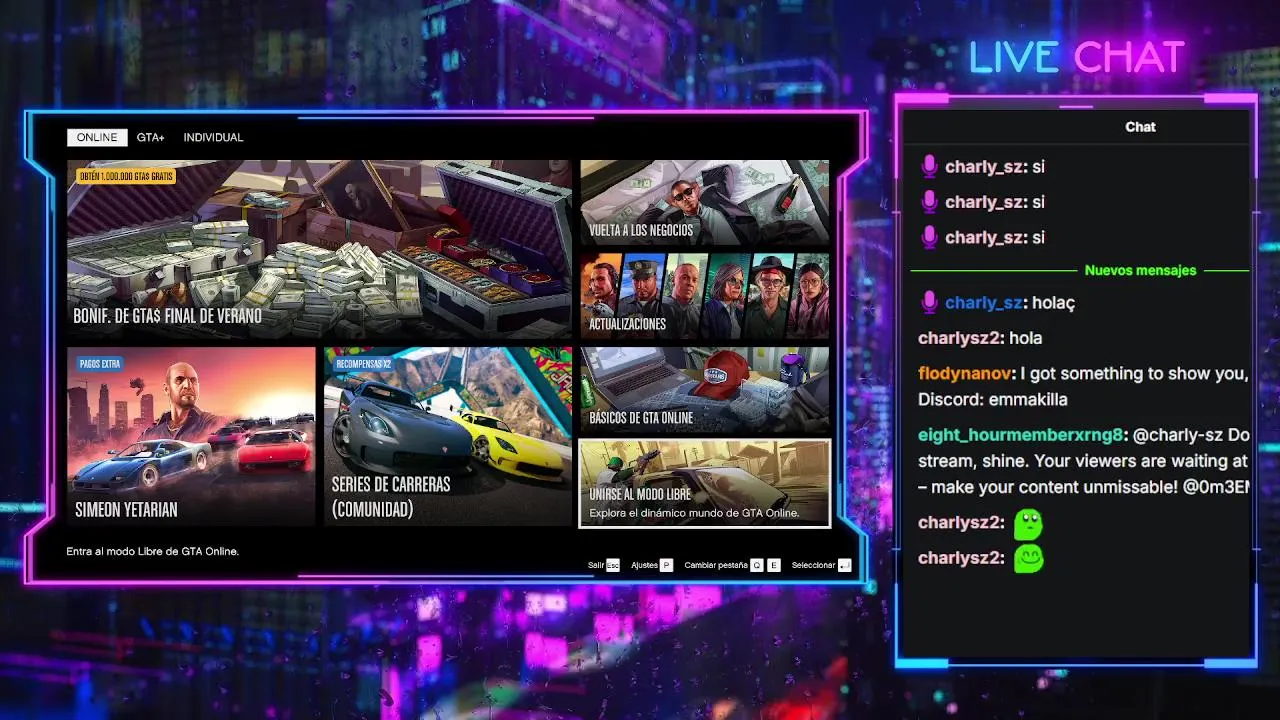Open Series de Carreras (Comunidad) tile
The image size is (1280, 720).
448,436
